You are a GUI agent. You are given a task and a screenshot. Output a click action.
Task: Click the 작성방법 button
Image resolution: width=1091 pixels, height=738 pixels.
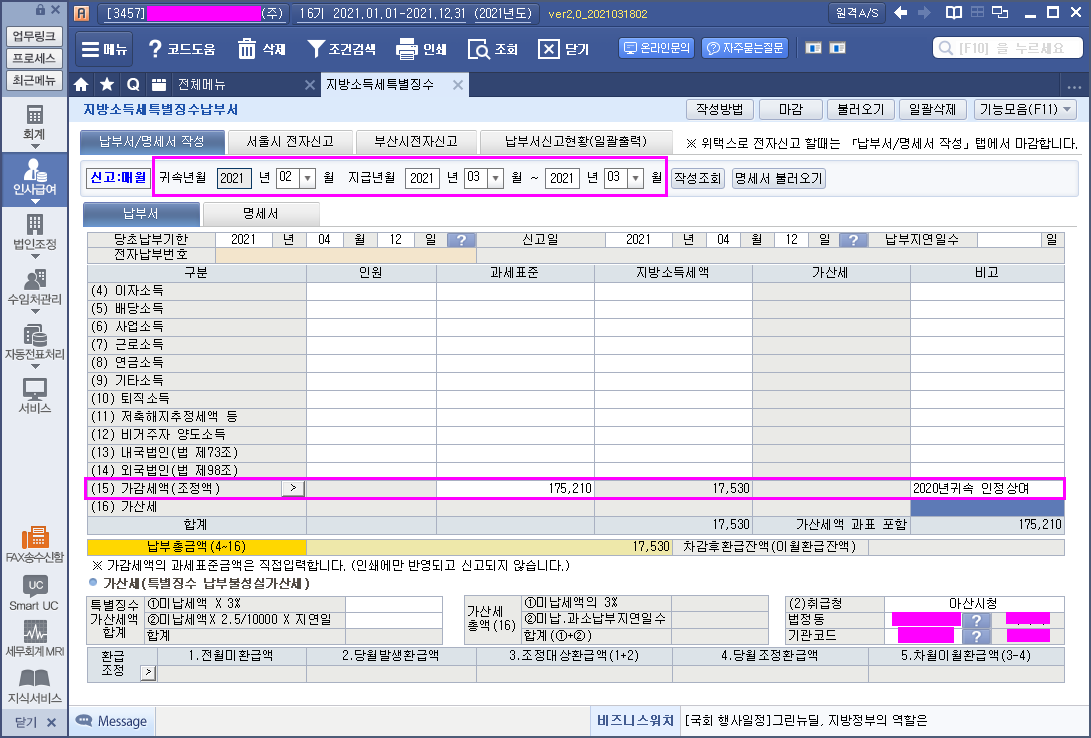[x=720, y=109]
